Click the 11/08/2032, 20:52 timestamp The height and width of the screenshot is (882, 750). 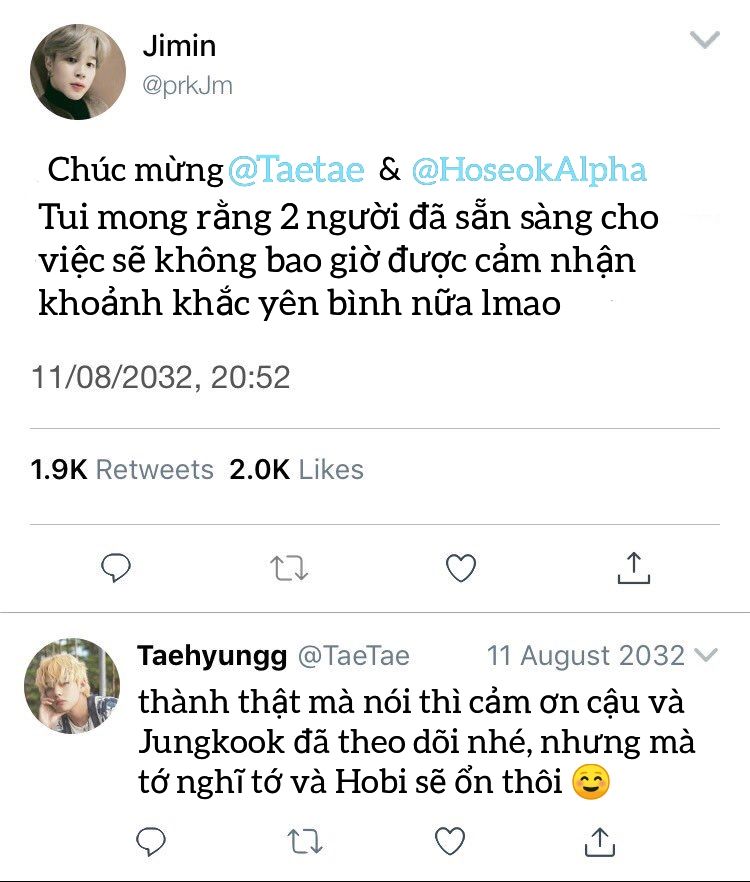coord(161,377)
